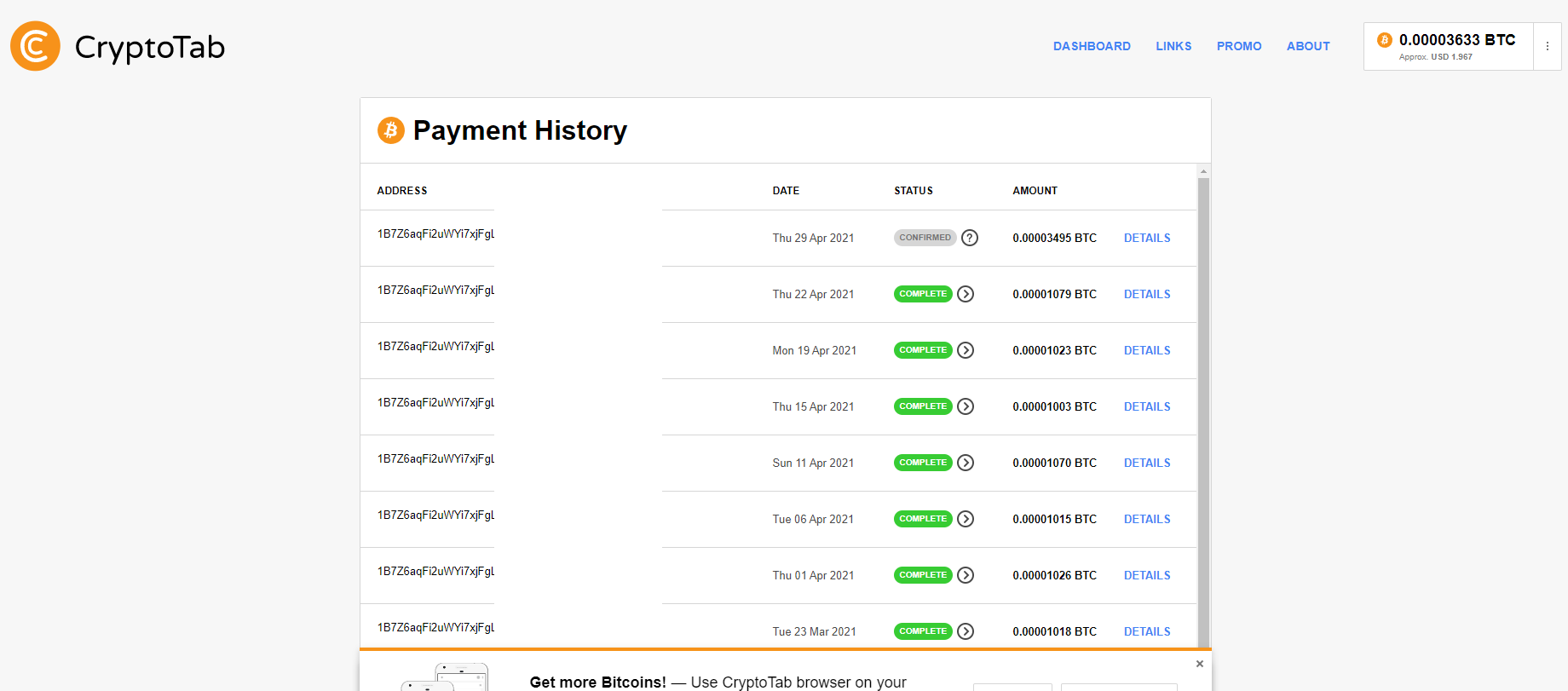Click the CONFIRMED status badge
This screenshot has height=691, width=1568.
[x=925, y=238]
